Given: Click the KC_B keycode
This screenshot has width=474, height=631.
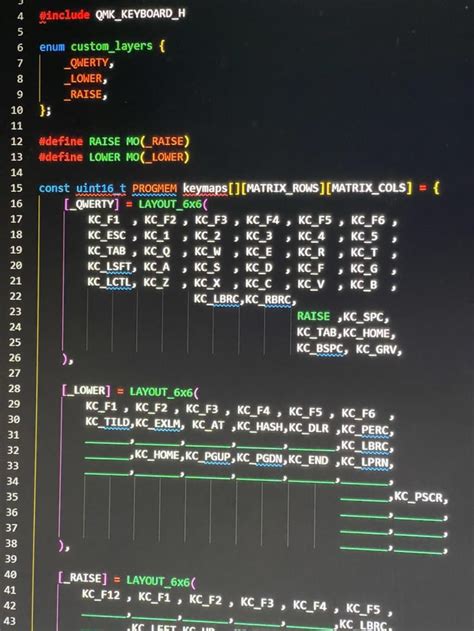Looking at the screenshot, I should click(364, 285).
